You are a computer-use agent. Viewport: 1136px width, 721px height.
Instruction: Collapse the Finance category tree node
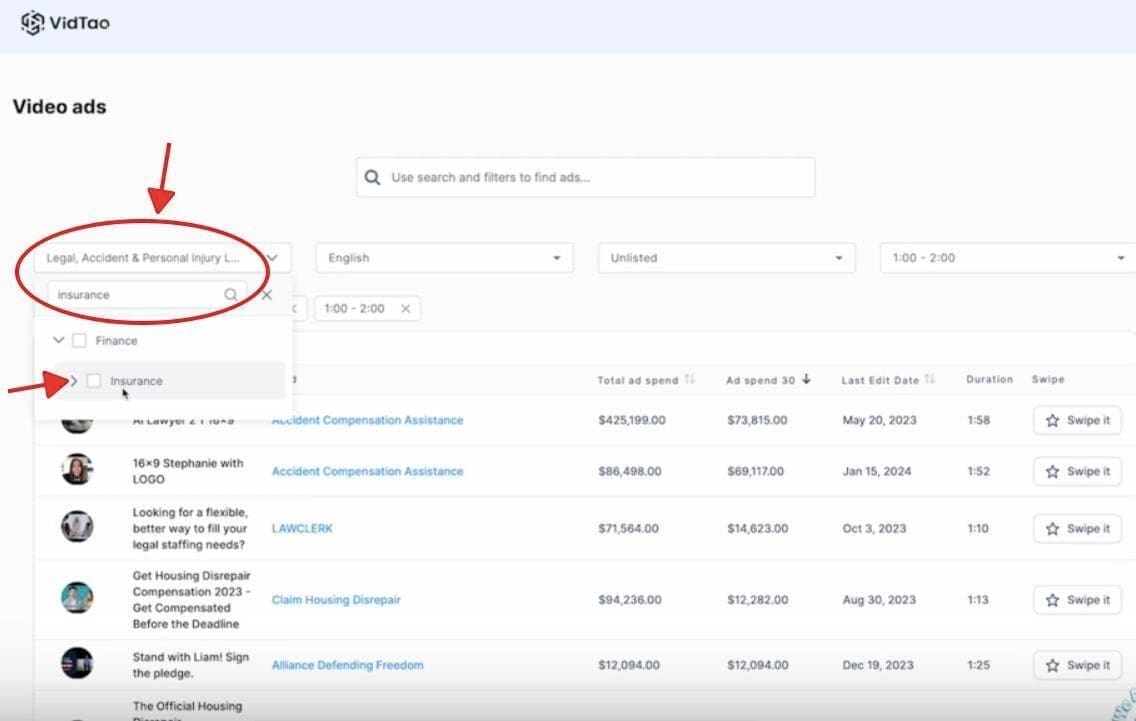[x=58, y=341]
